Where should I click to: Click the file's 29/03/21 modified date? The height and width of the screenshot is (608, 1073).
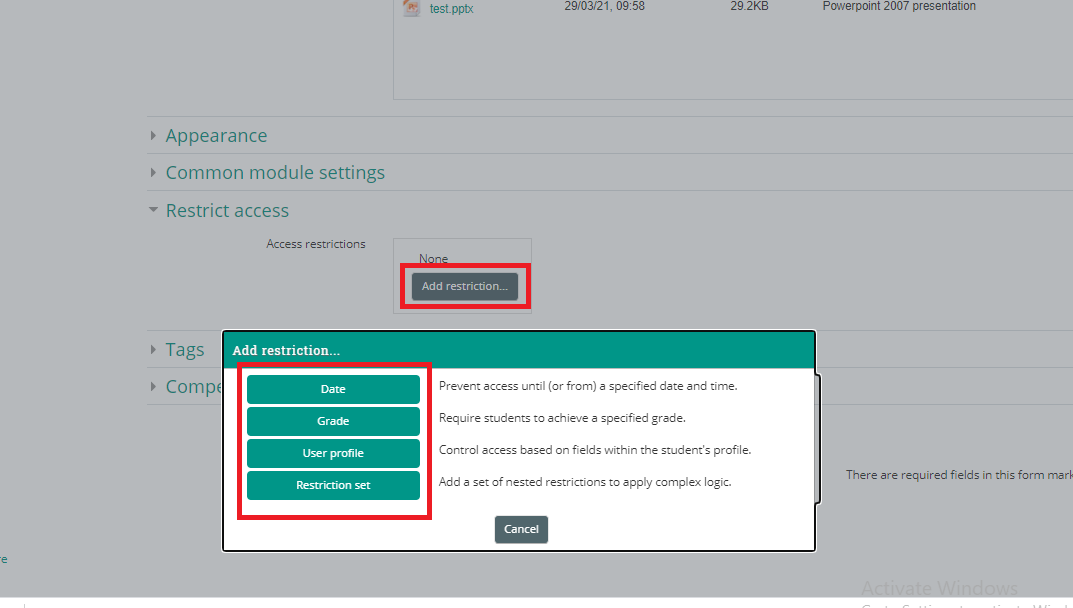[x=604, y=6]
